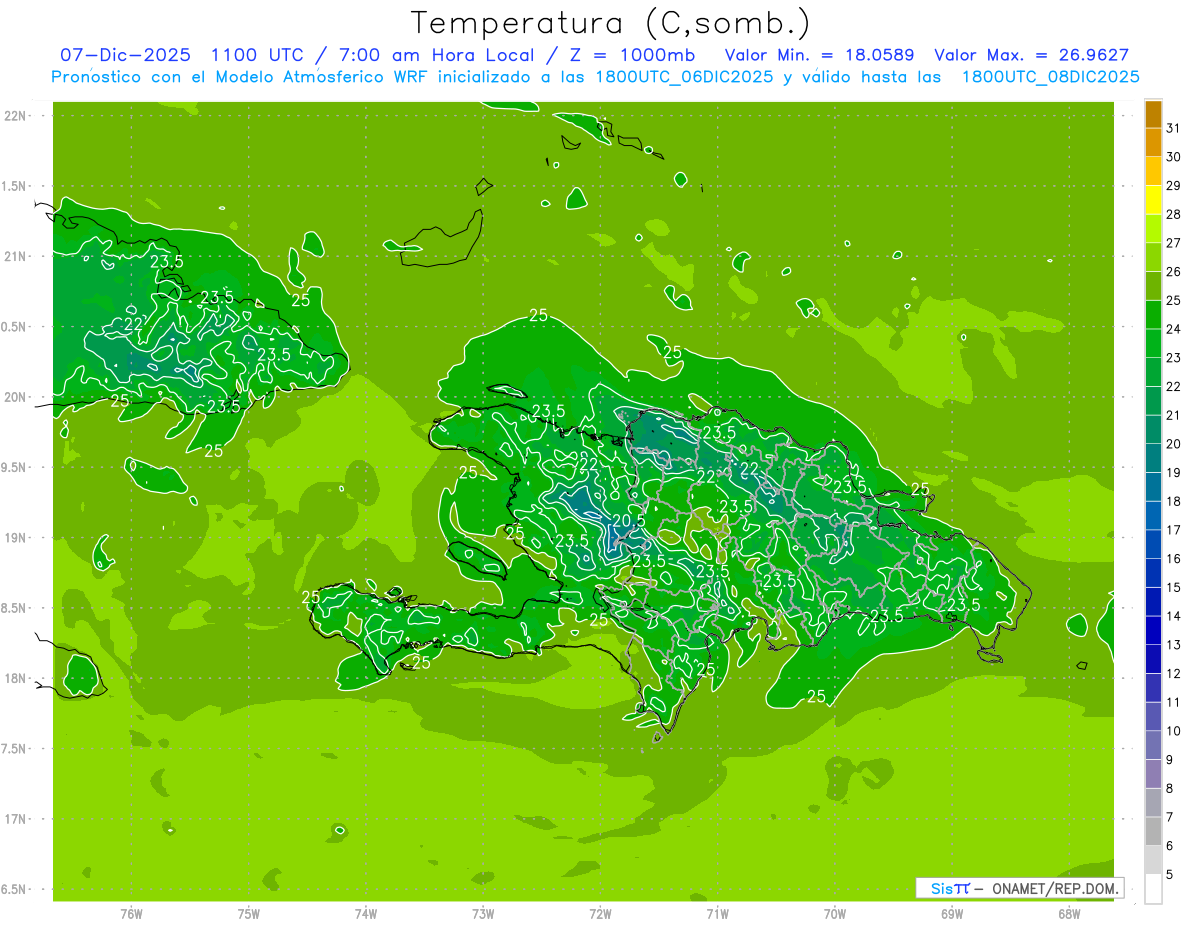Click the '71W' longitude axis label
The width and height of the screenshot is (1200, 927).
(717, 913)
